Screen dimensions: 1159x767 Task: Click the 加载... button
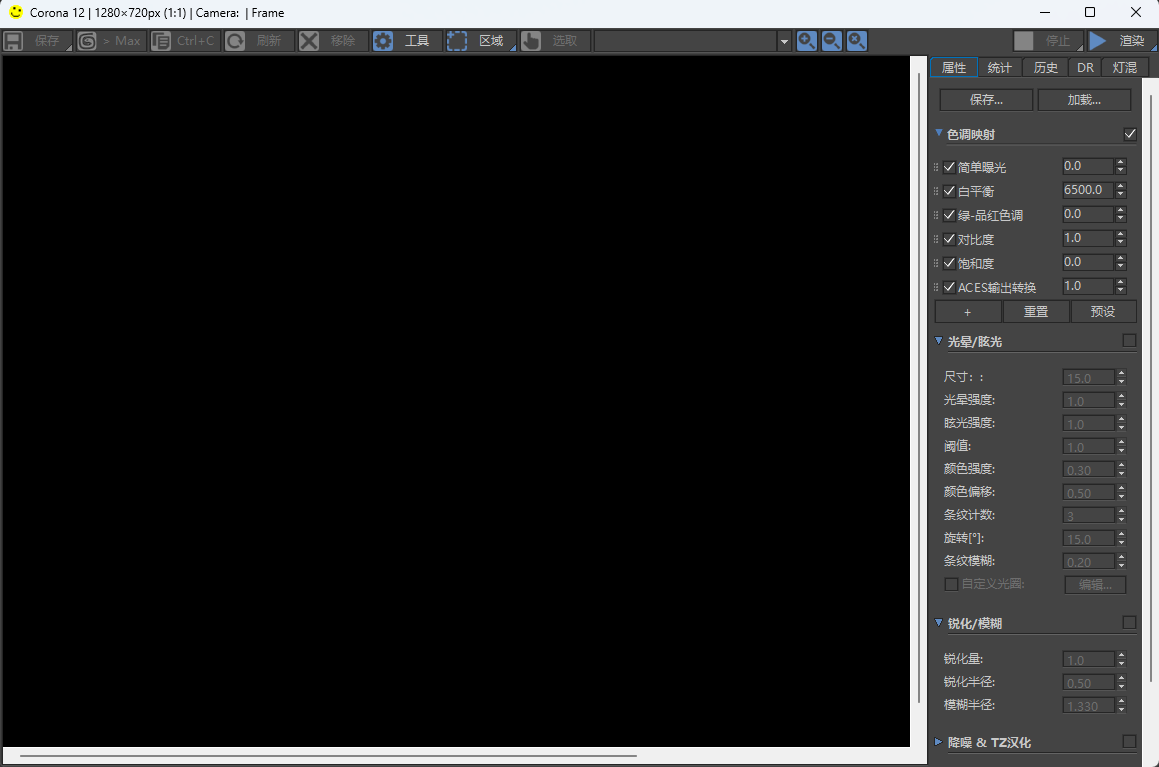(1084, 100)
